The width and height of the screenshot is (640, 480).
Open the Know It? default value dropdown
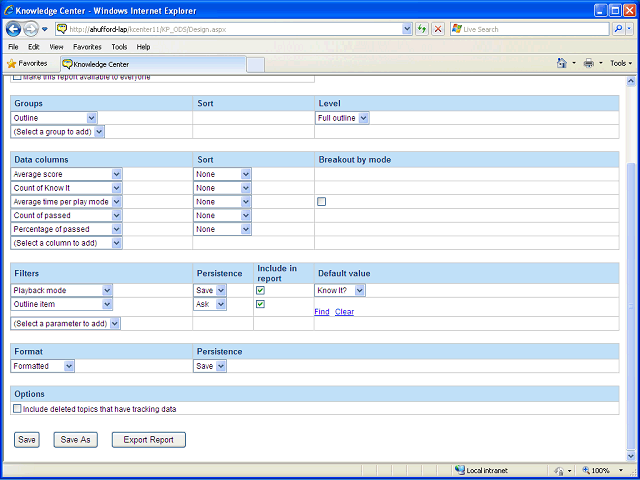[340, 290]
